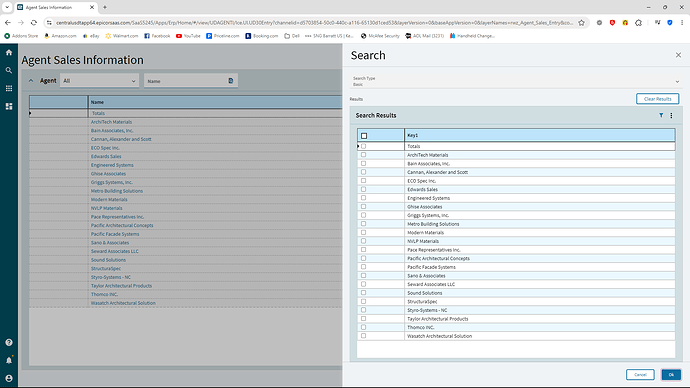The width and height of the screenshot is (690, 388).
Task: Open the sidebar search magnifier icon
Action: click(x=9, y=70)
